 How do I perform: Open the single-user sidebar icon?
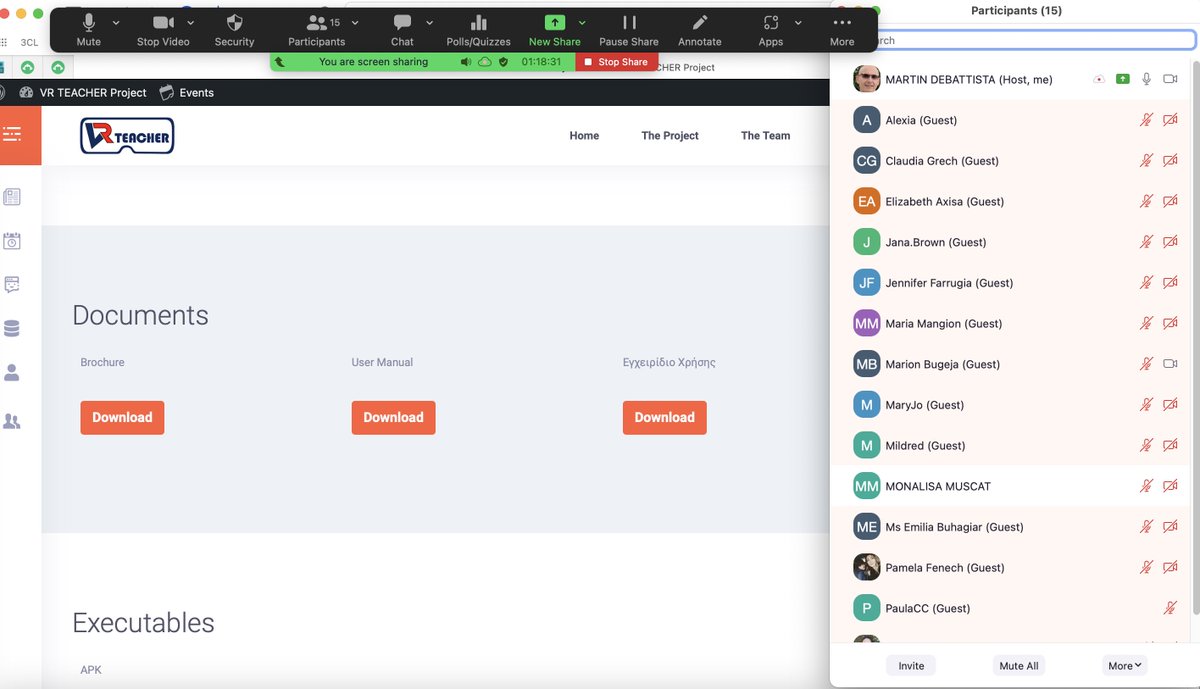point(12,373)
